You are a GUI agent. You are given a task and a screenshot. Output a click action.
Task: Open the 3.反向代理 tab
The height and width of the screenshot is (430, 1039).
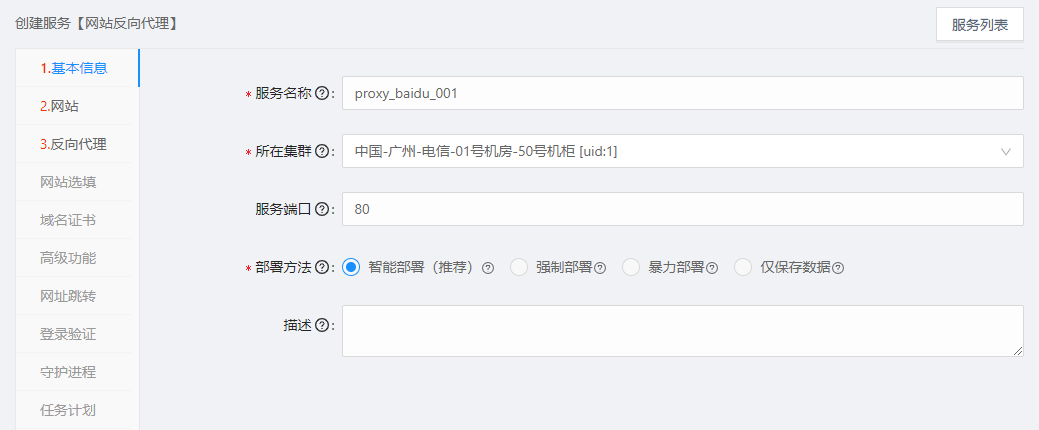pos(73,144)
